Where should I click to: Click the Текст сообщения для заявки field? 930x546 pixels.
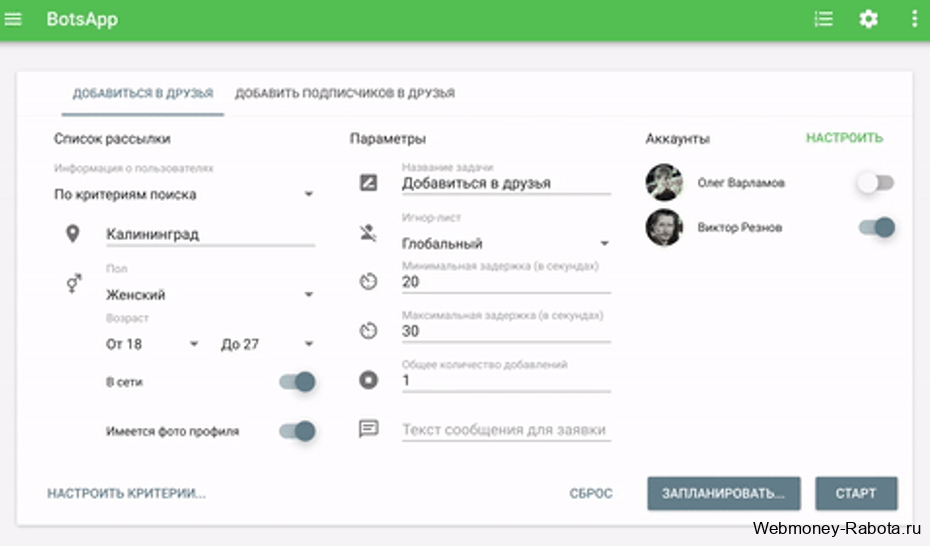click(506, 429)
